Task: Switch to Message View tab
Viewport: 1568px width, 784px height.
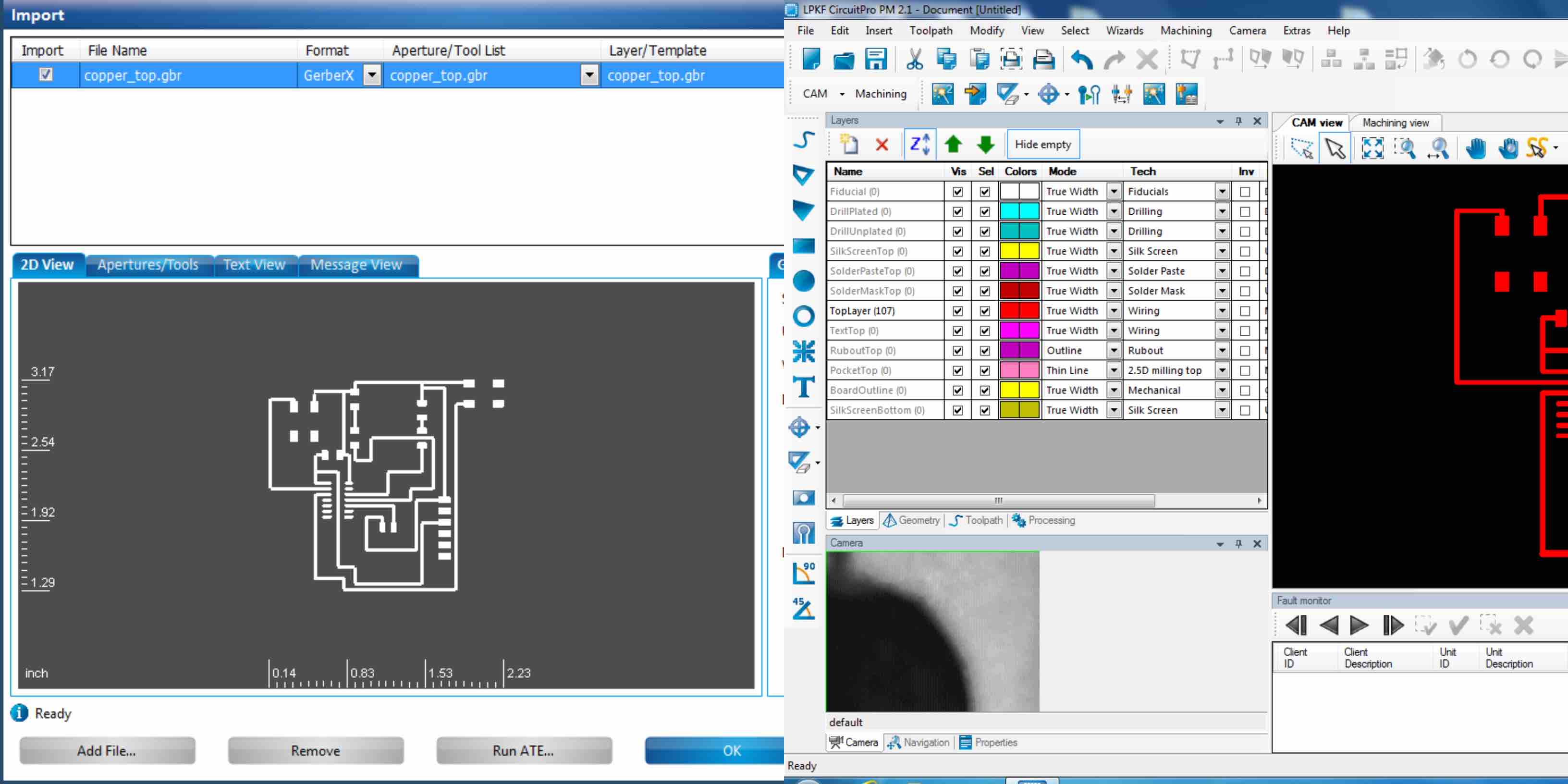Action: click(356, 265)
